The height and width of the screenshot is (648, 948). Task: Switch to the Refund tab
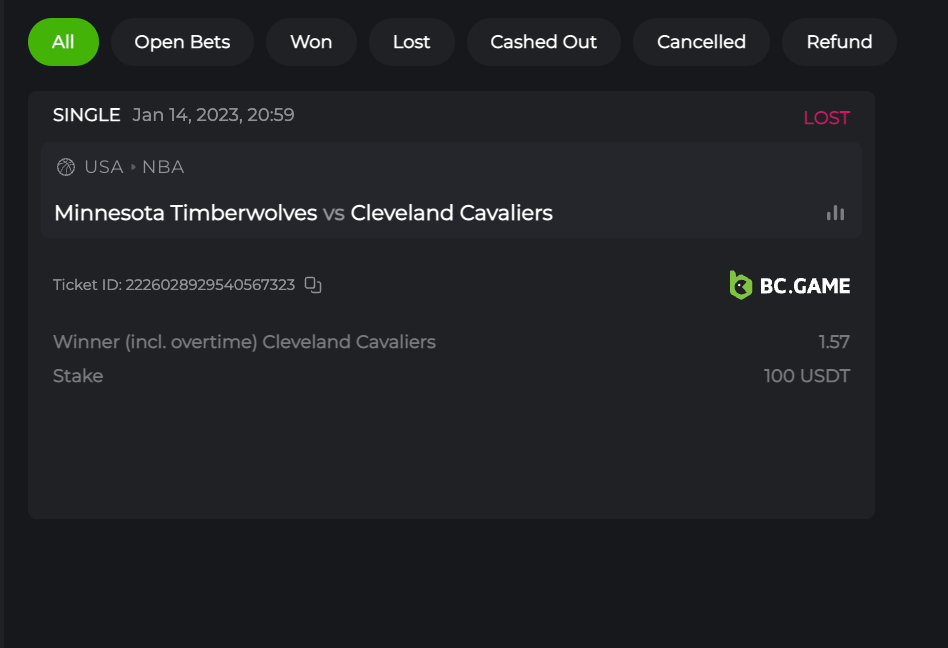[839, 42]
